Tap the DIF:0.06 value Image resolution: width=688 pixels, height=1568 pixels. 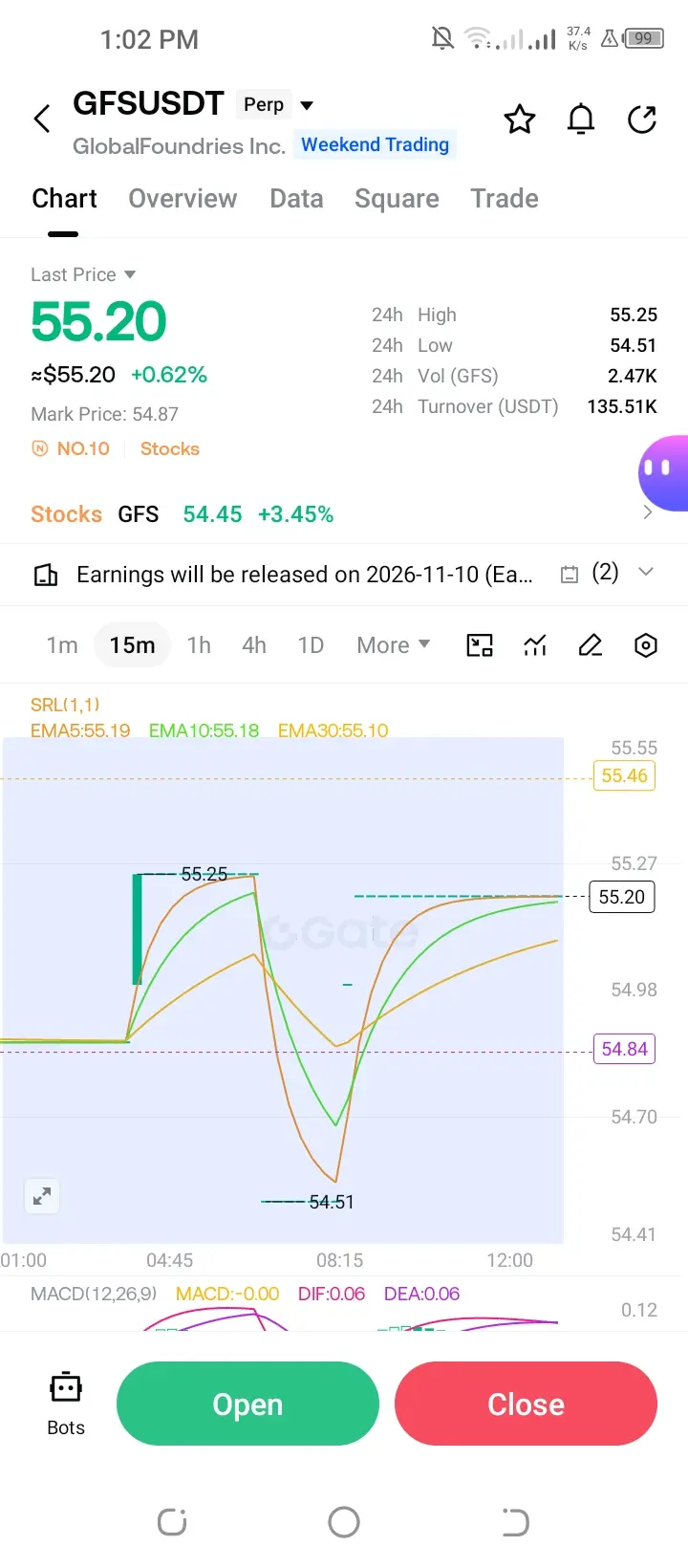[x=332, y=1294]
